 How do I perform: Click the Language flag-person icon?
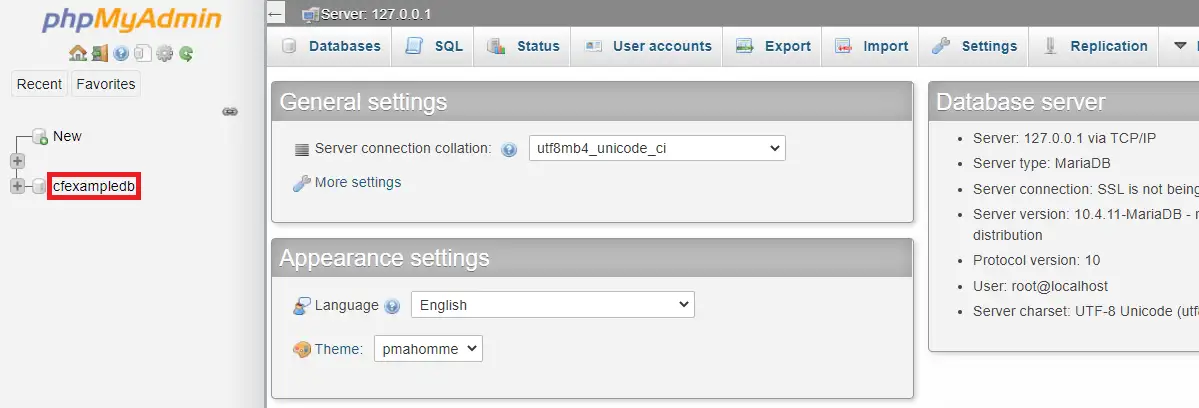[x=302, y=306]
